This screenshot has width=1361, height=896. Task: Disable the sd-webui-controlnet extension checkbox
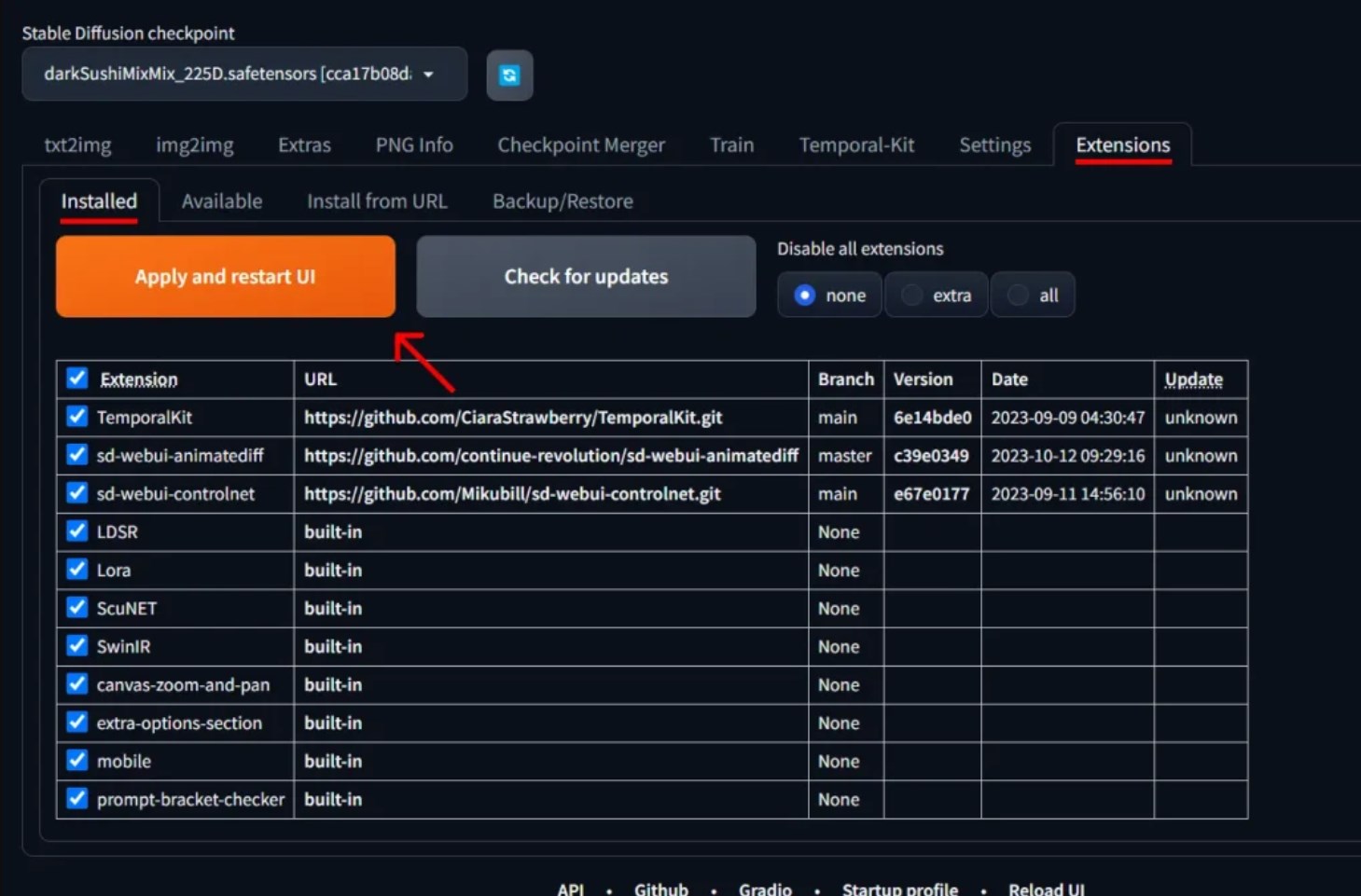(77, 493)
